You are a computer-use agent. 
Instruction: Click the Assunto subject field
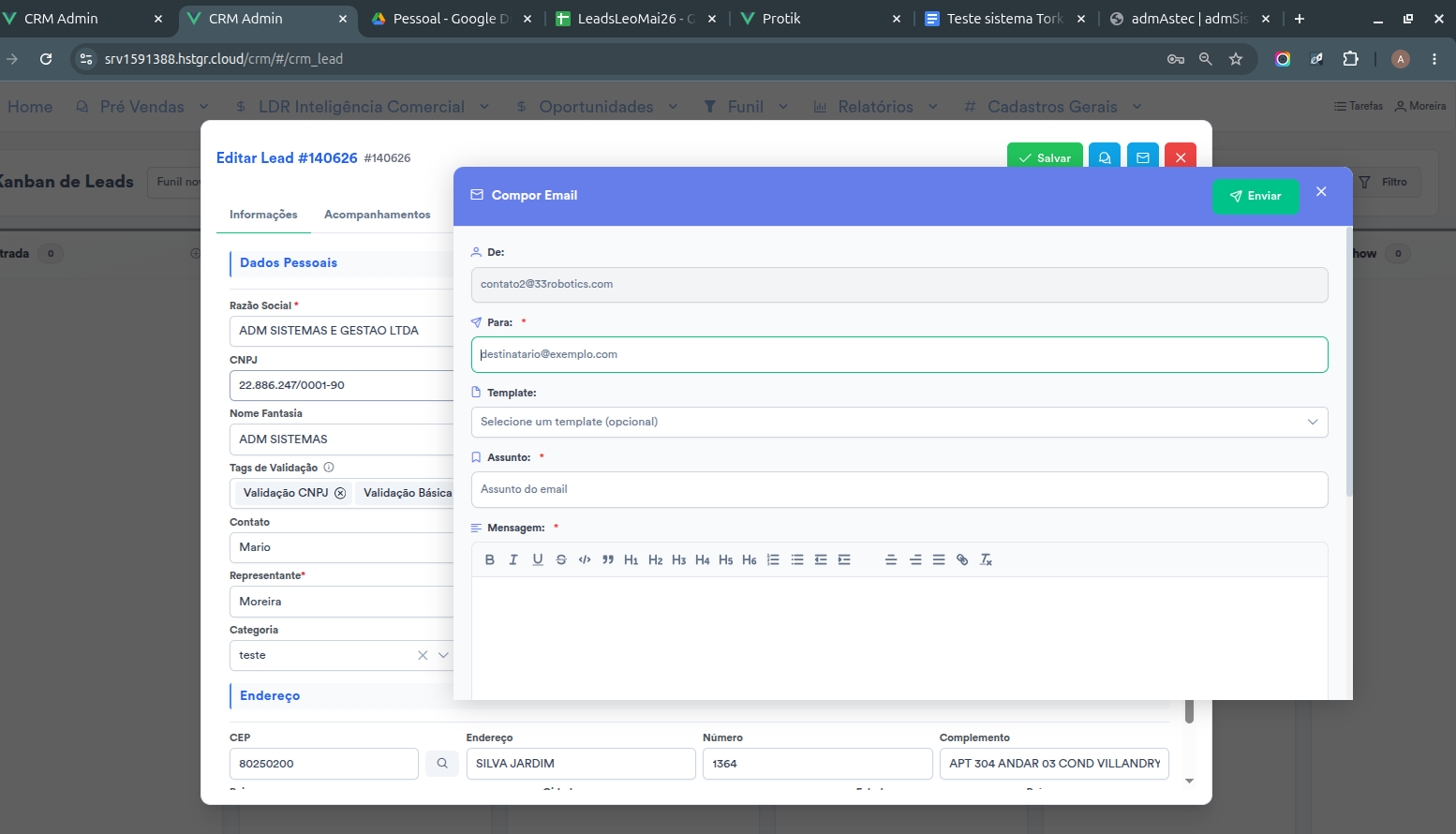click(x=899, y=489)
